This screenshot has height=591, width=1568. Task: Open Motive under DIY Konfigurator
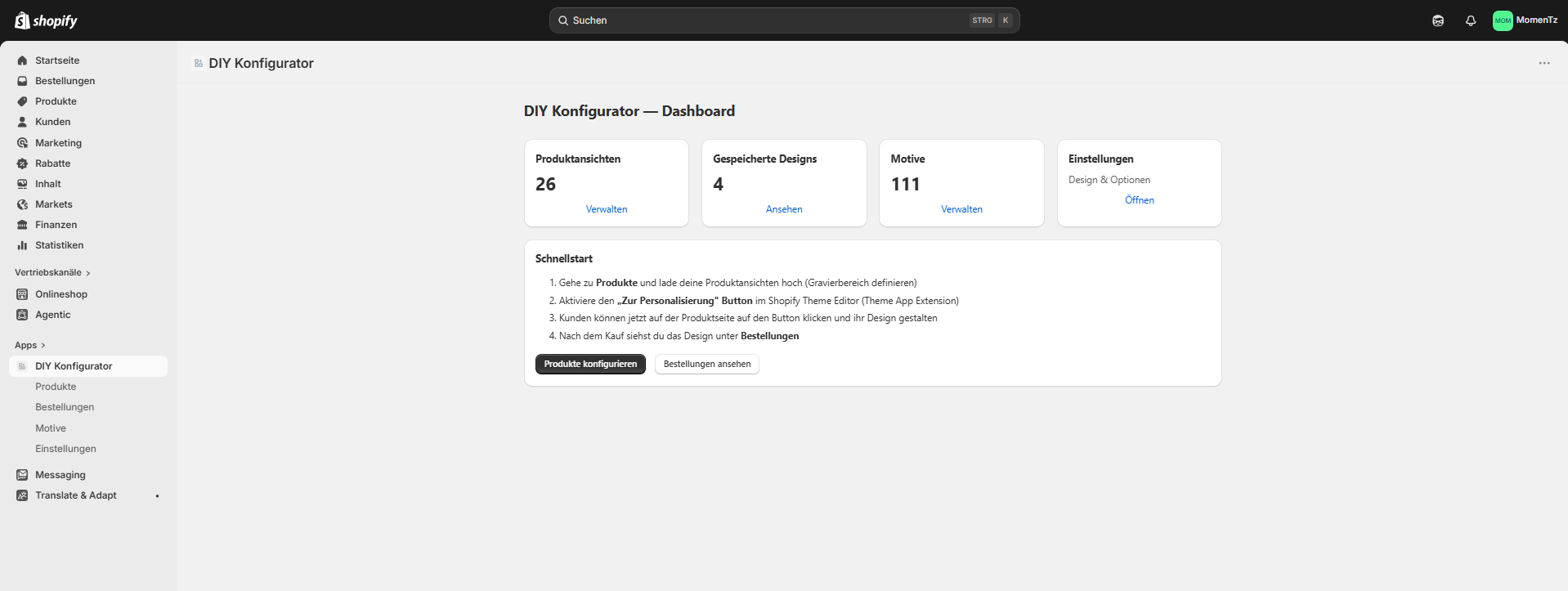coord(51,428)
